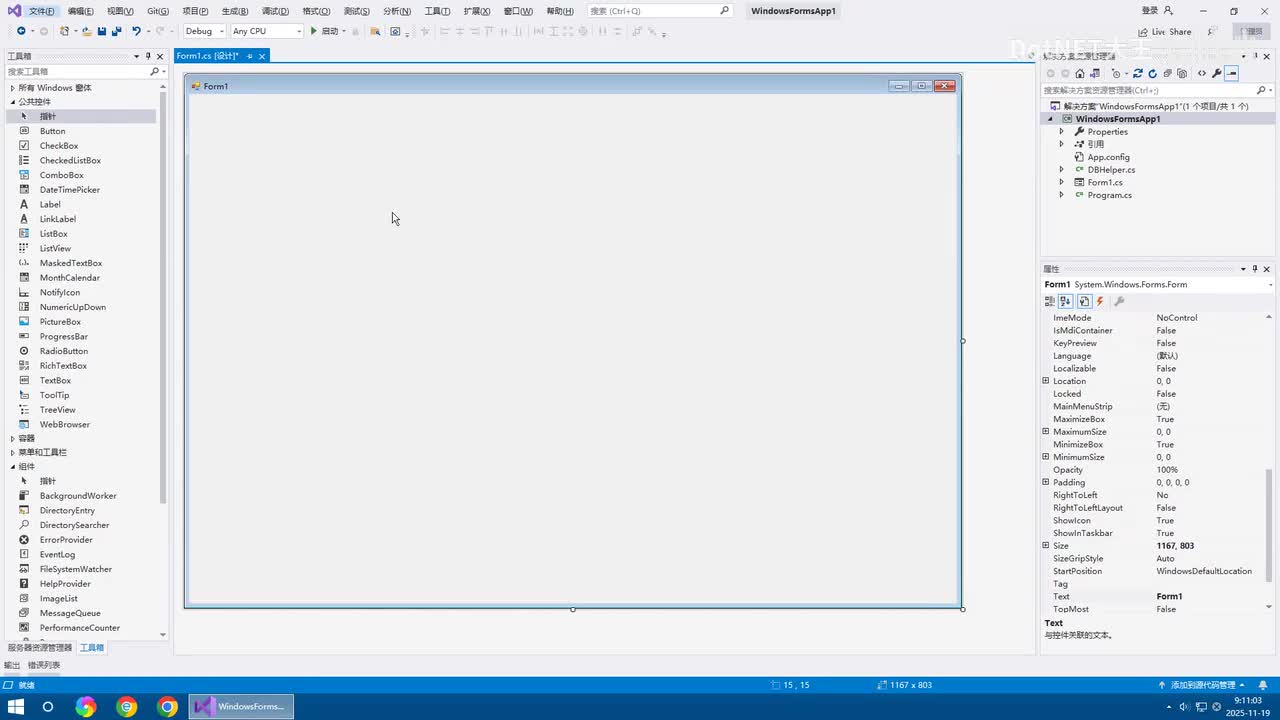Click the Visual Studio taskbar button

point(241,707)
